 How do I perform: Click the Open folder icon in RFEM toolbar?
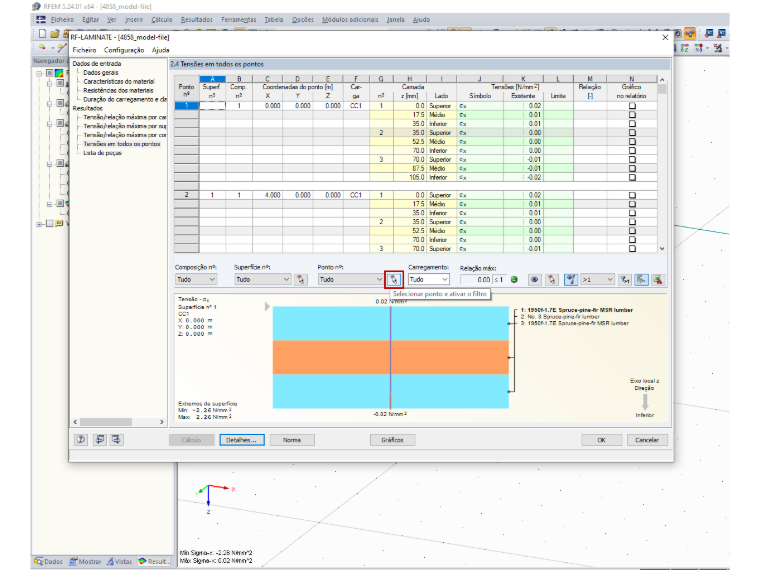(55, 33)
